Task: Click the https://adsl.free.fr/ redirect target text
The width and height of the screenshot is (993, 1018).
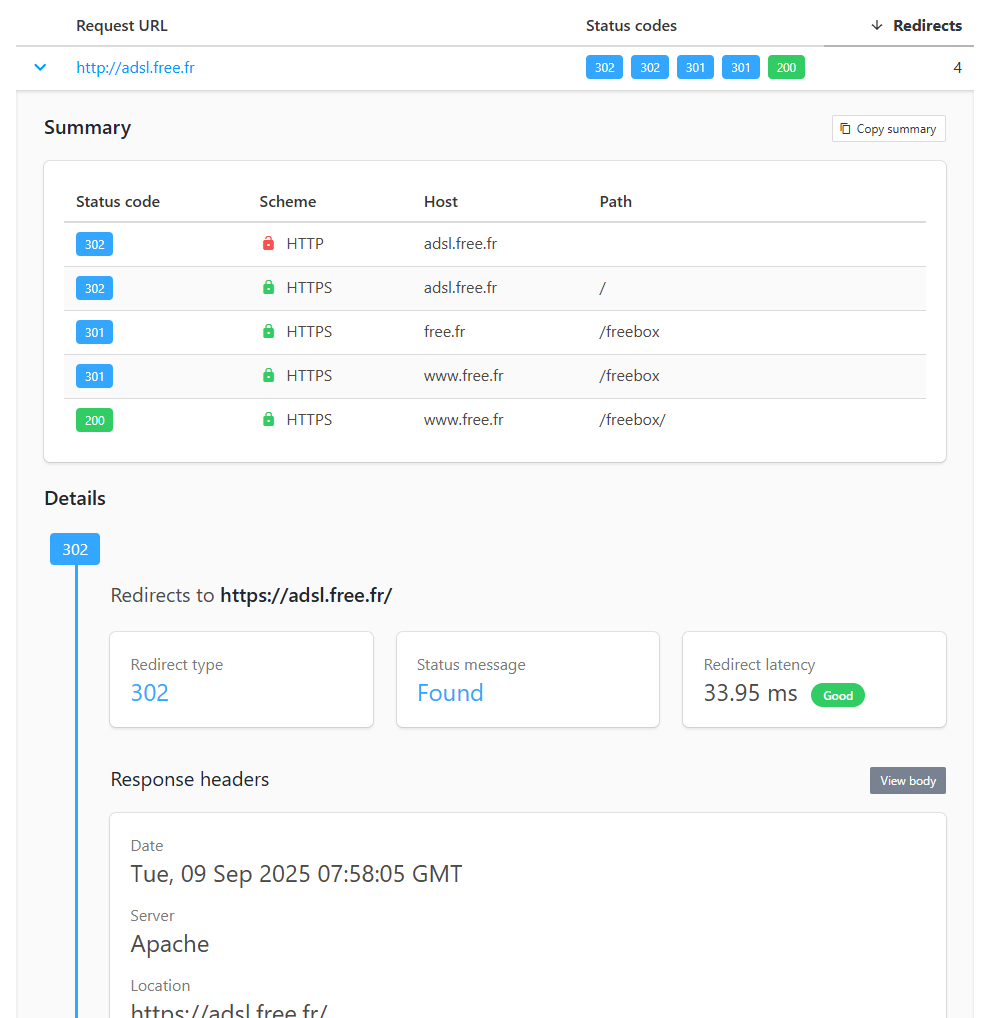Action: click(306, 595)
